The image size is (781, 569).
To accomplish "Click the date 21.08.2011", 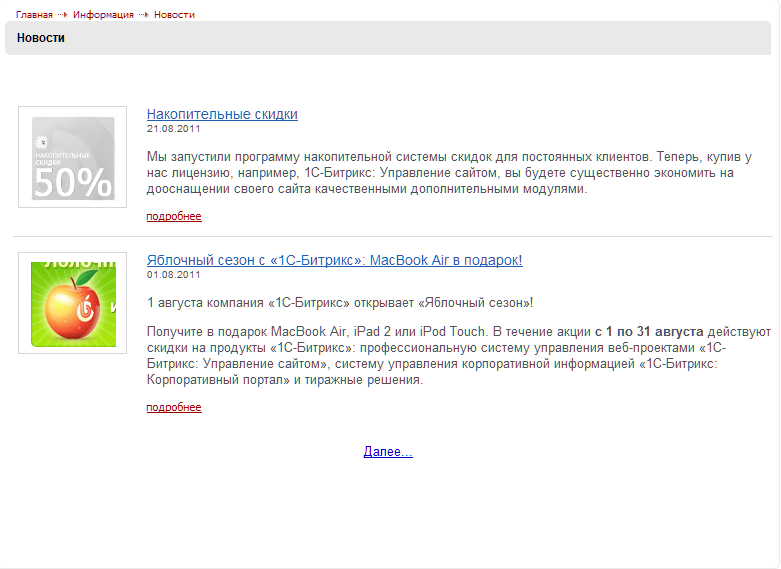I will pyautogui.click(x=173, y=129).
